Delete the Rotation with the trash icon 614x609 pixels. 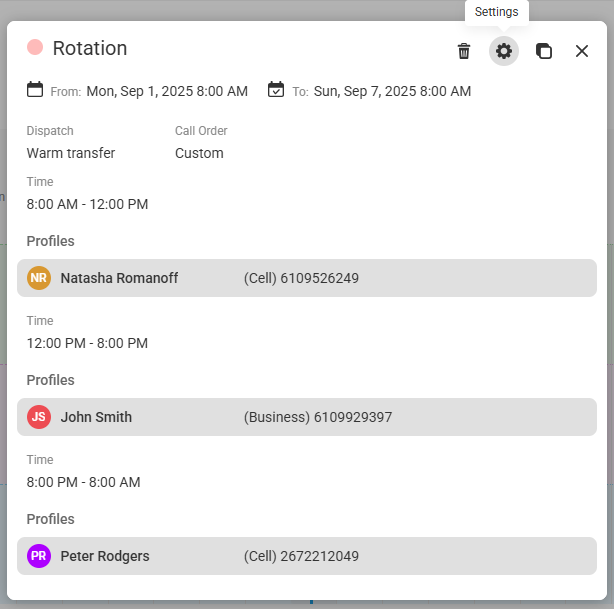coord(464,51)
